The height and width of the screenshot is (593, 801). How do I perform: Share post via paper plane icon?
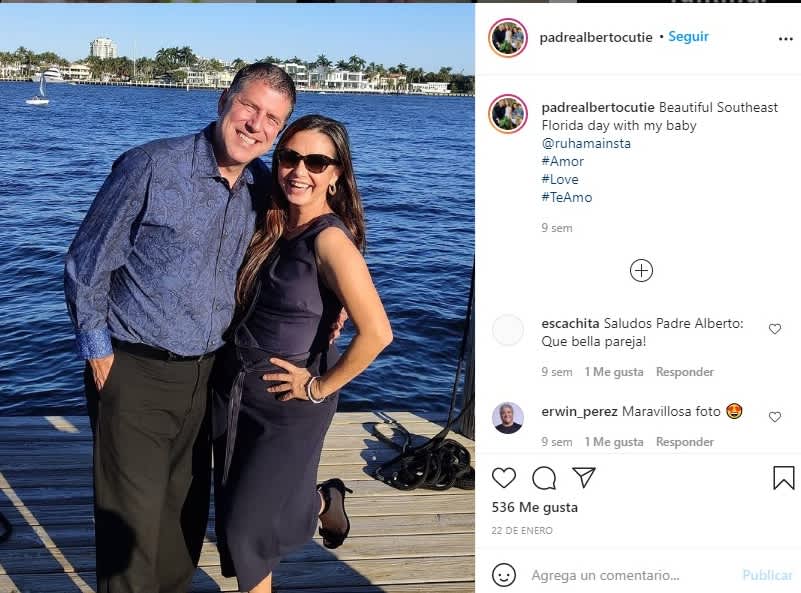[x=584, y=478]
